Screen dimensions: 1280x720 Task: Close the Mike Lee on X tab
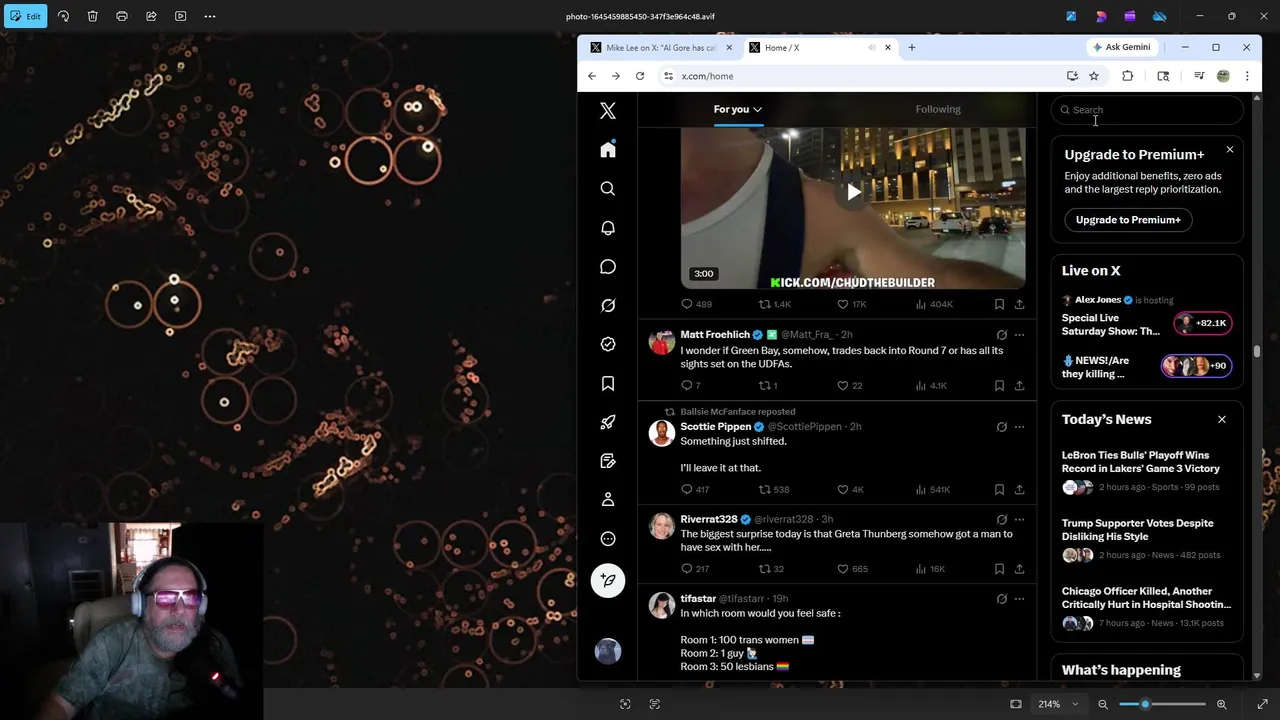tap(729, 47)
